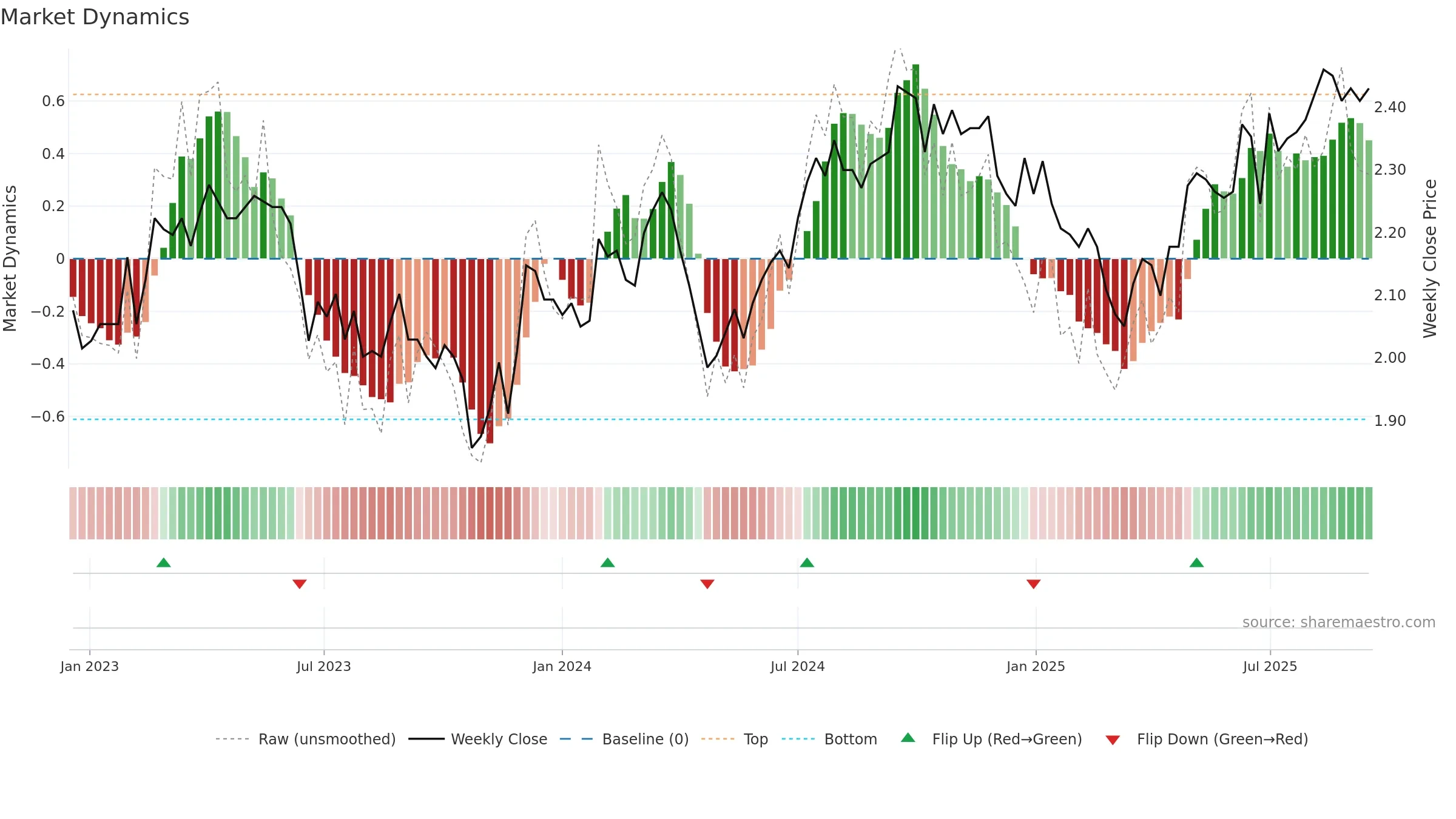Click the Flip Down marker between Jan 2024 and Jul 2024

click(x=707, y=584)
